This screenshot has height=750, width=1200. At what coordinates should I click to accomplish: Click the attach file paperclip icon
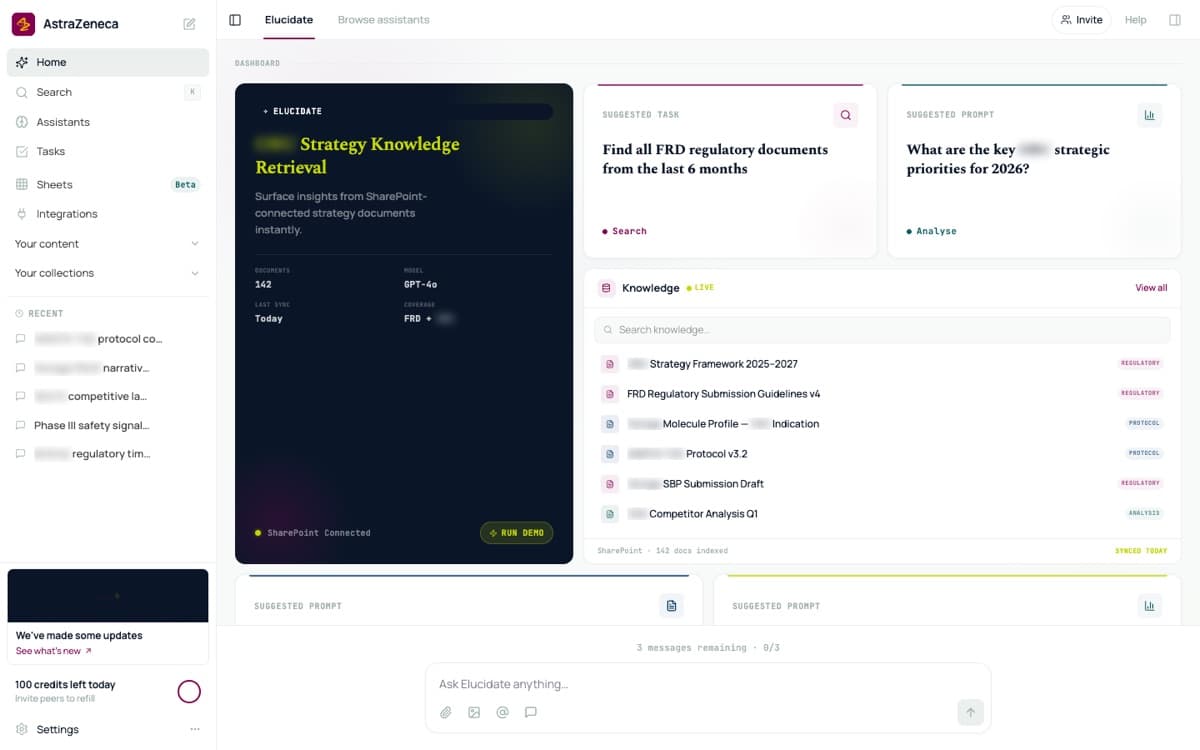(x=446, y=712)
